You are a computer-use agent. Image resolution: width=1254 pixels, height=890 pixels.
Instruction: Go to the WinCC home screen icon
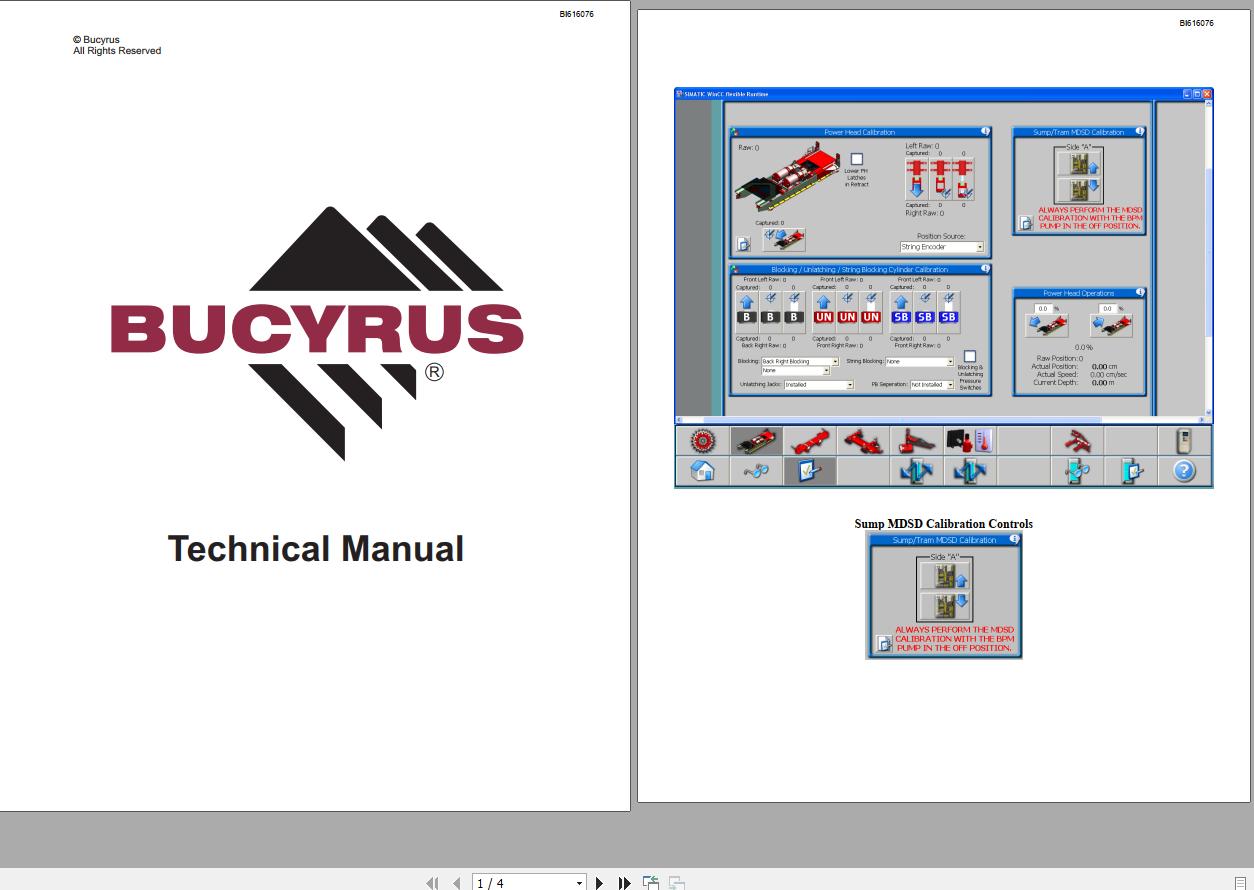click(703, 471)
